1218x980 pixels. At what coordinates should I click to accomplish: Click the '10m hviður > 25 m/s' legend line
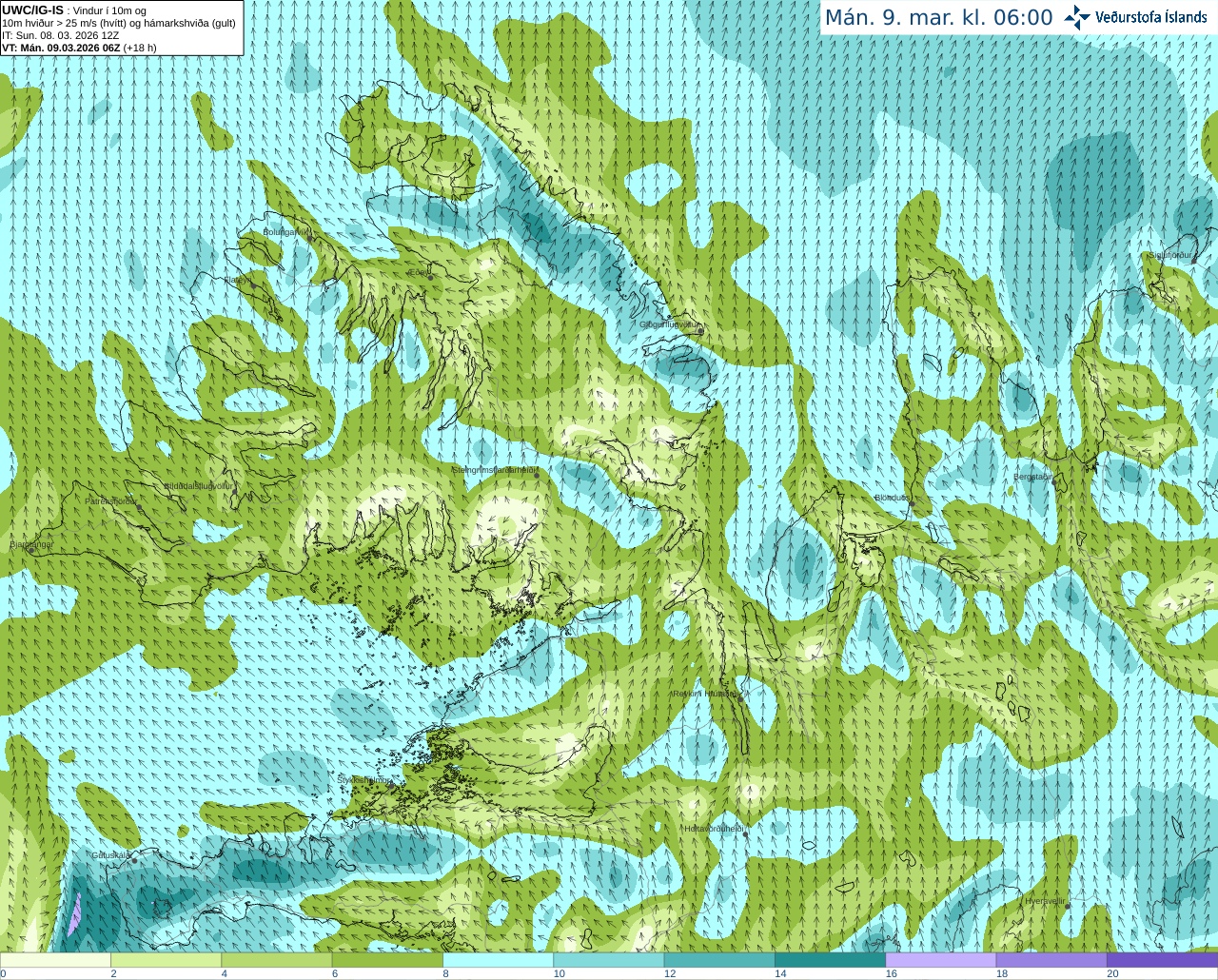(119, 23)
